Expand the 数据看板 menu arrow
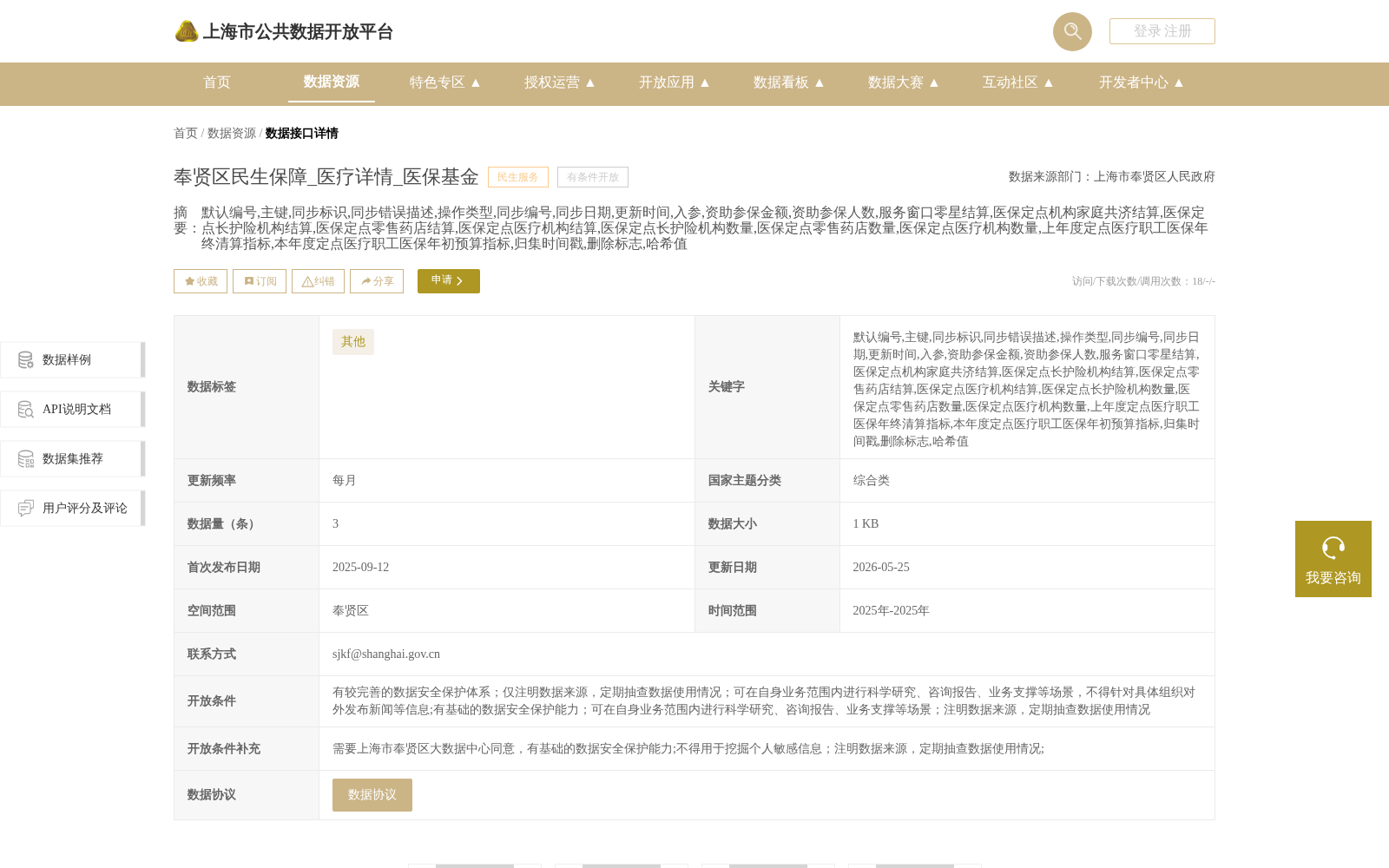 pos(820,82)
